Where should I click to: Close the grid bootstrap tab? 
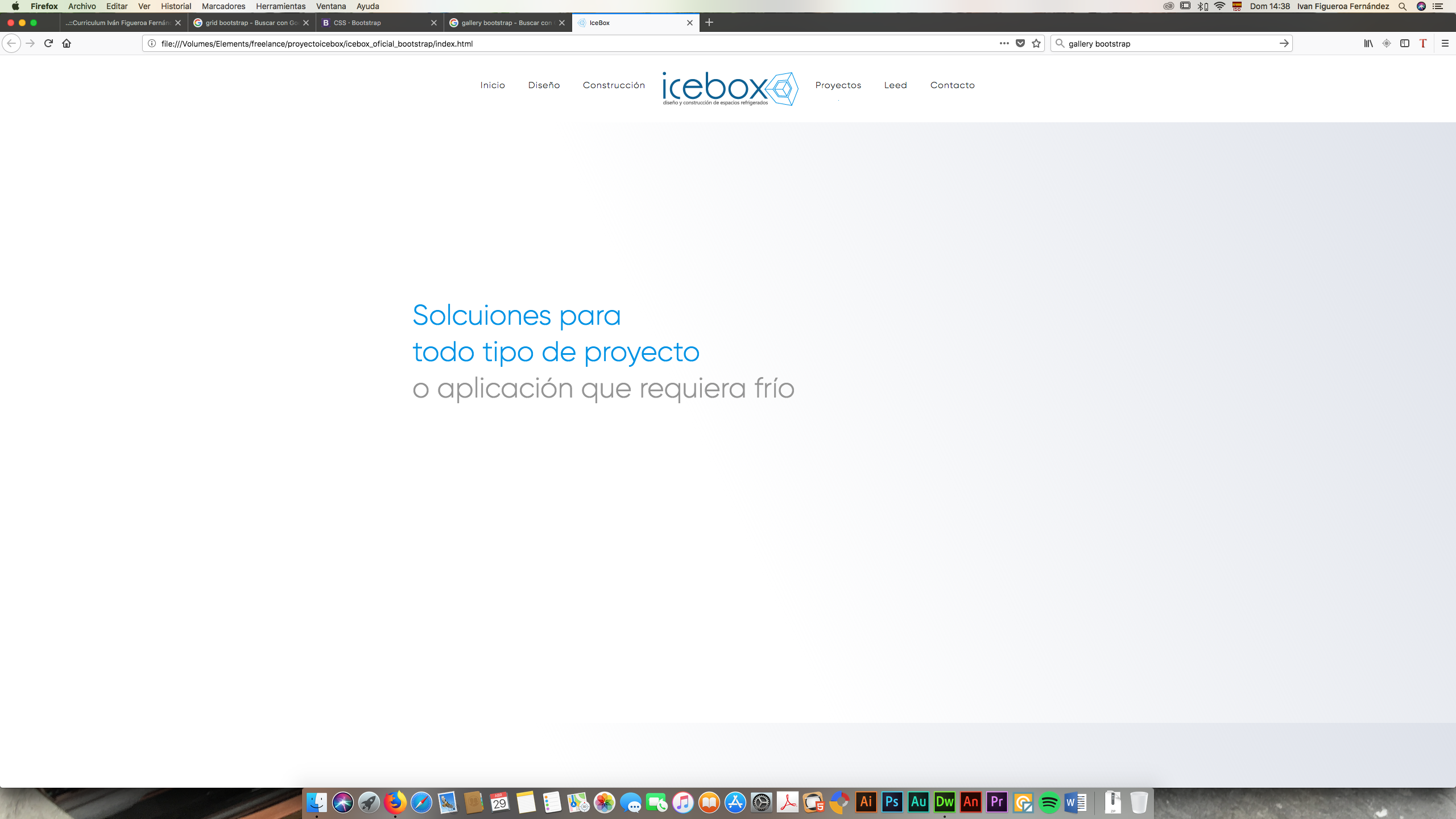click(x=306, y=23)
